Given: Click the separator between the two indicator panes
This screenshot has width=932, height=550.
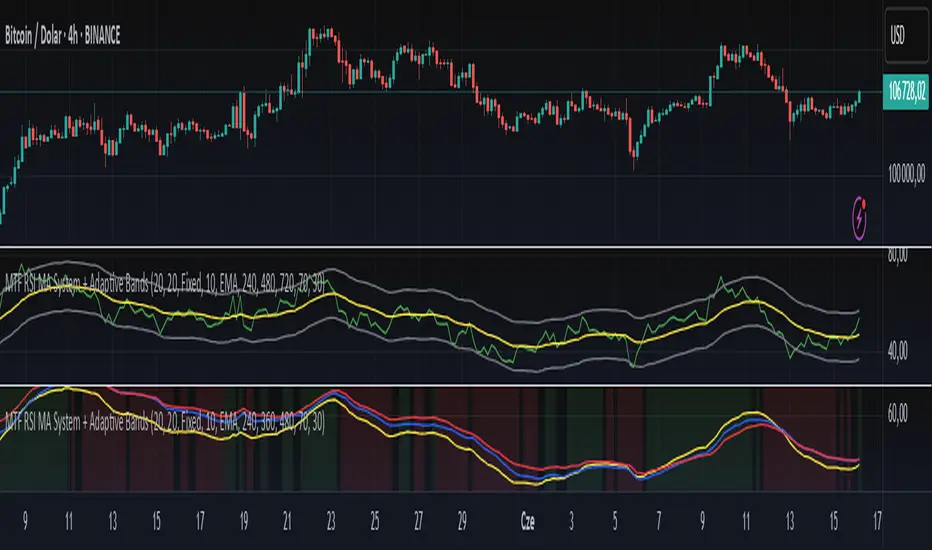Looking at the screenshot, I should [440, 385].
